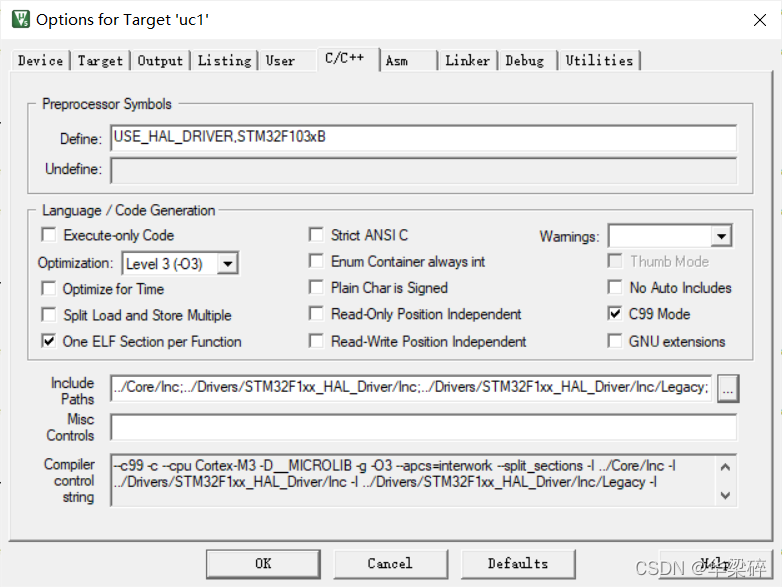Reset options with Defaults button
782x587 pixels.
518,564
